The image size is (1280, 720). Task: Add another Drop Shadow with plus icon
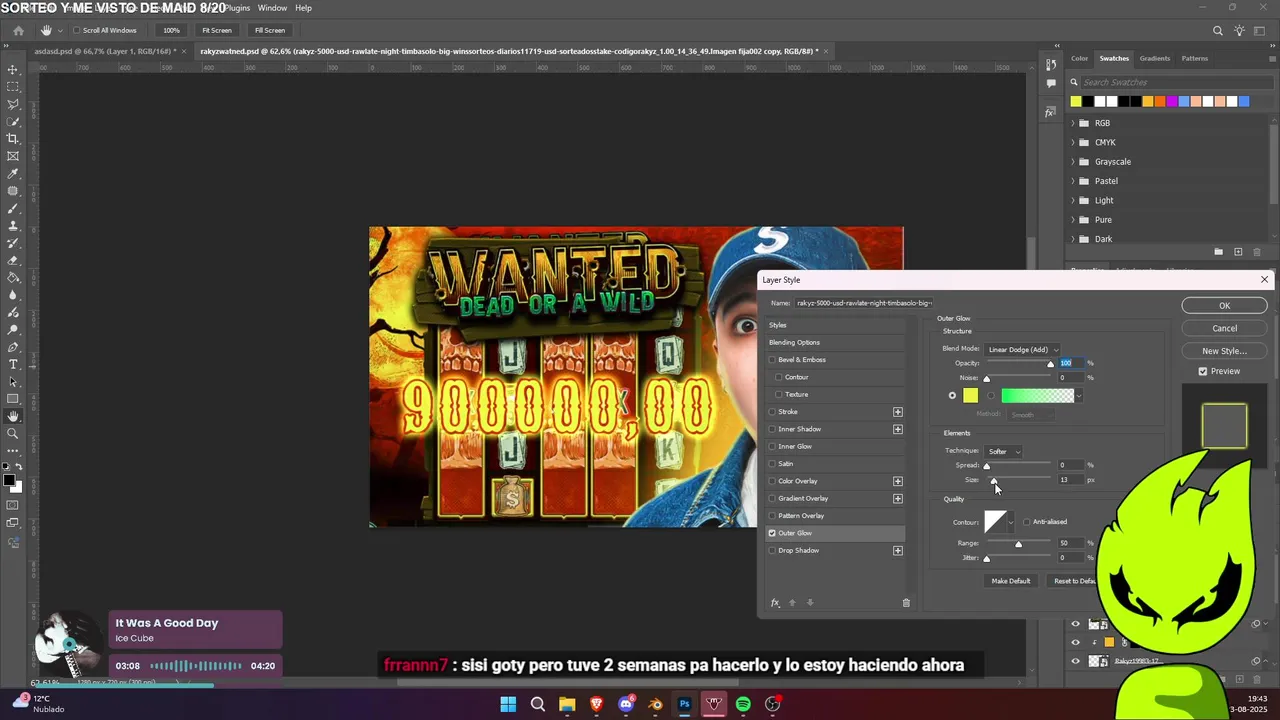pos(897,551)
